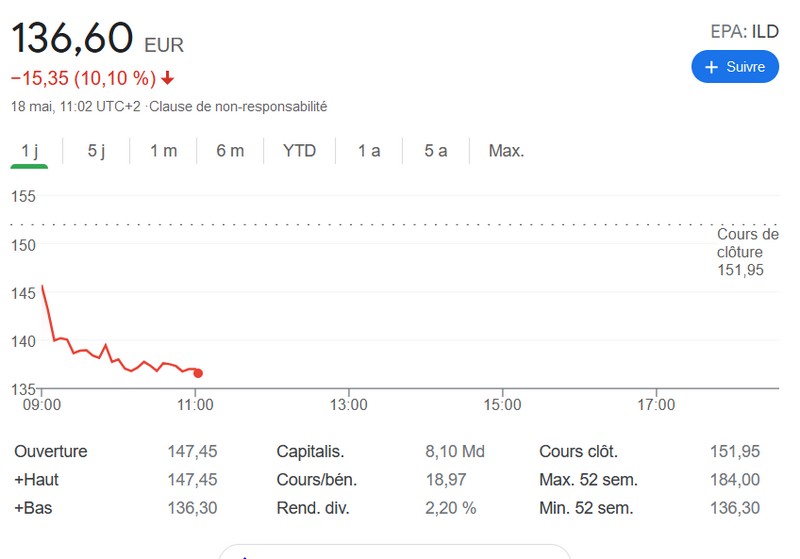Show the 6 m chart range
This screenshot has height=559, width=800.
[230, 151]
